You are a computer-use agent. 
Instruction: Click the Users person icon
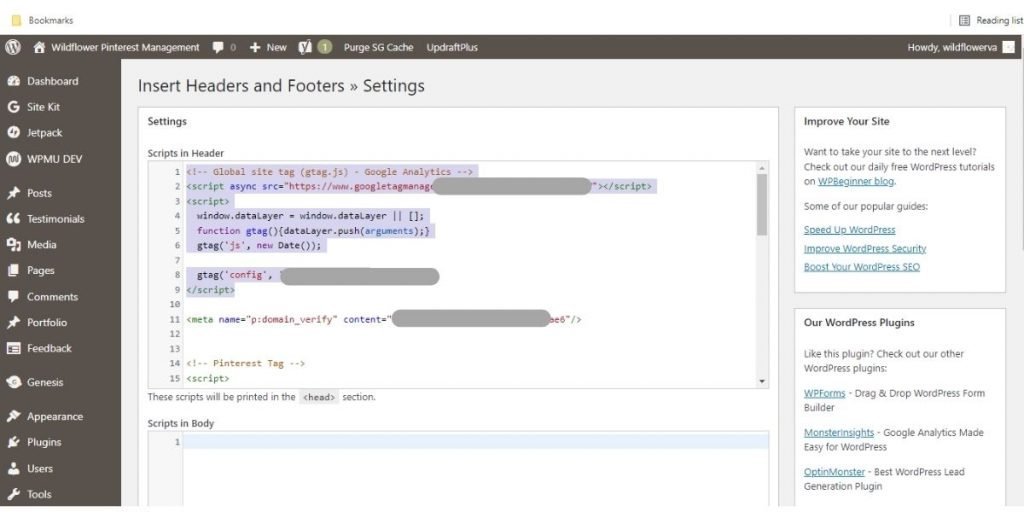(x=13, y=468)
